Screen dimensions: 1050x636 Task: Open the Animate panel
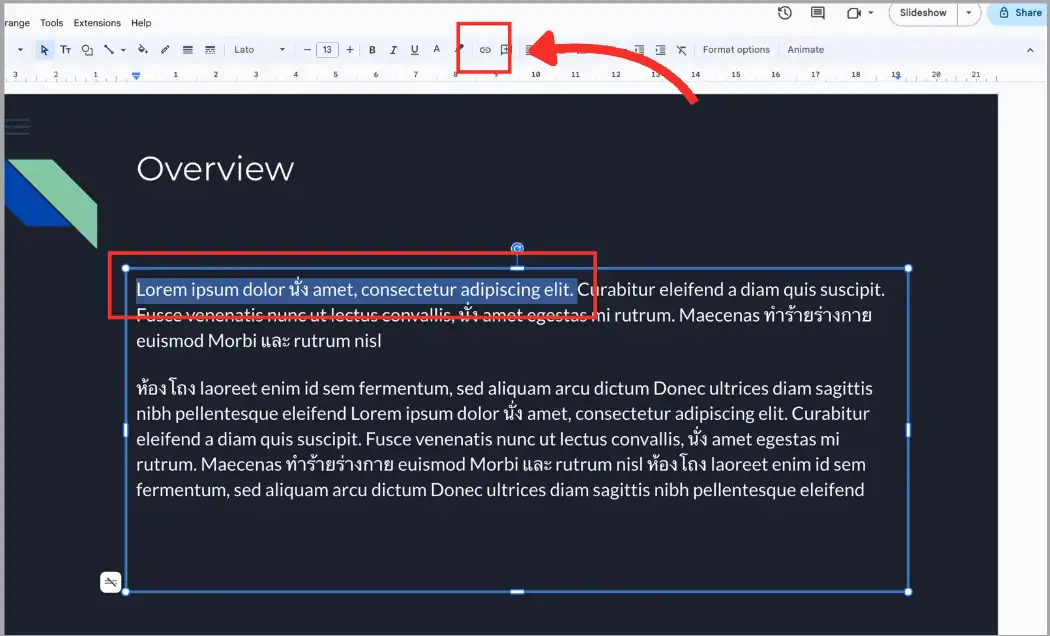(x=806, y=50)
